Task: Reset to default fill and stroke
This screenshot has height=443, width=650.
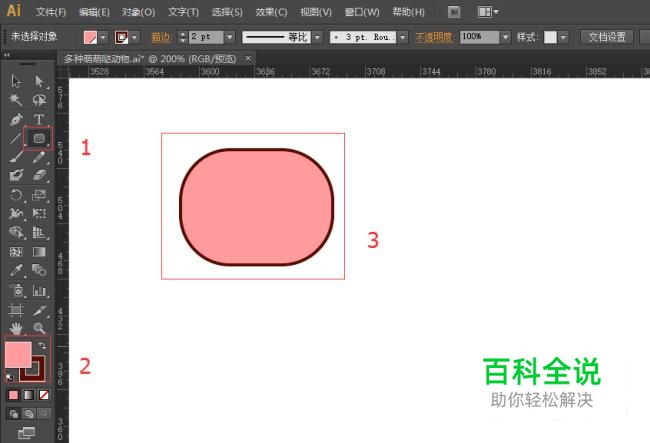Action: (x=9, y=378)
